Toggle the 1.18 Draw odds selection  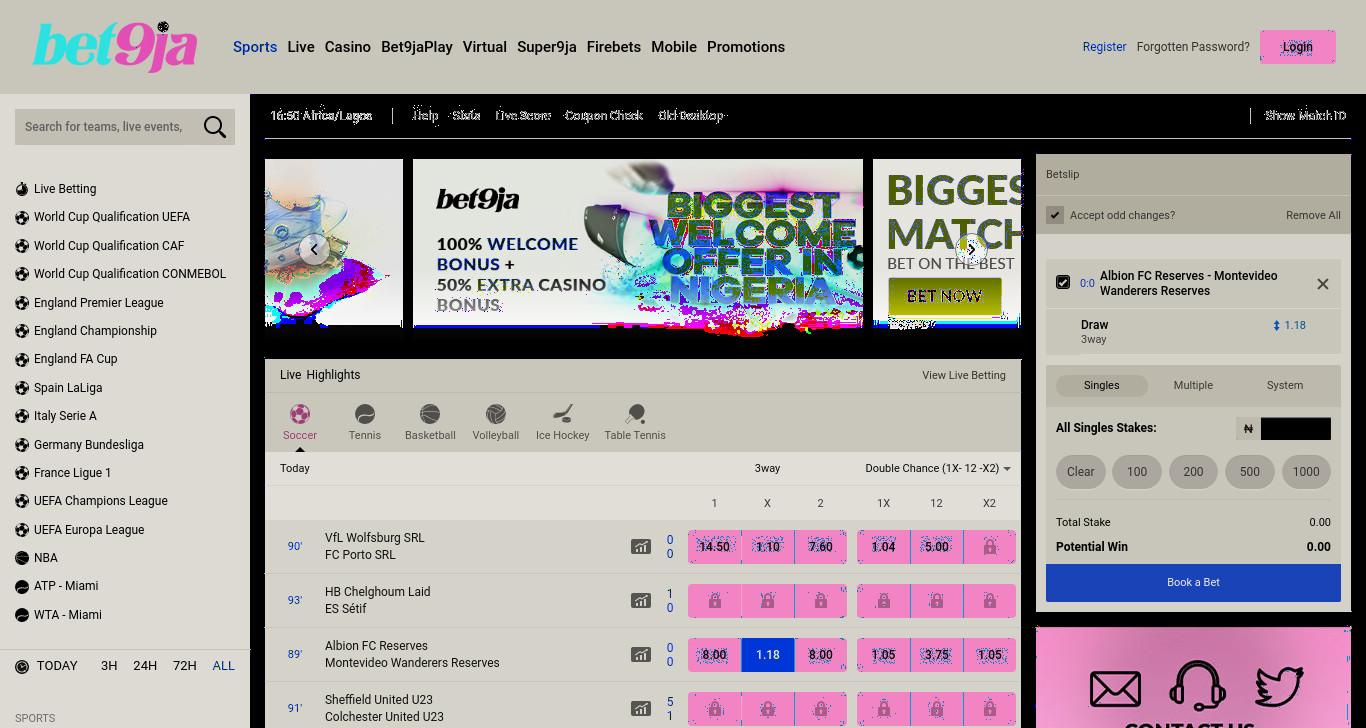point(767,655)
